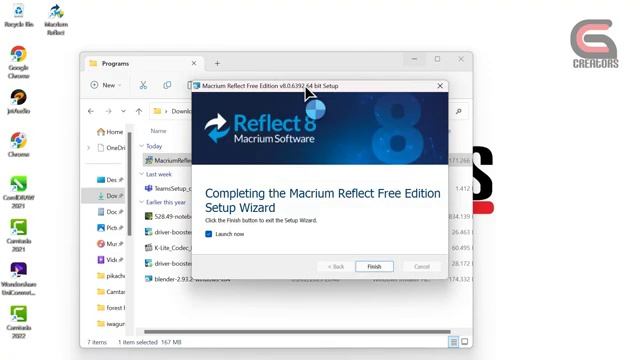Go up one folder in File Explorer
The height and width of the screenshot is (360, 640).
[139, 111]
